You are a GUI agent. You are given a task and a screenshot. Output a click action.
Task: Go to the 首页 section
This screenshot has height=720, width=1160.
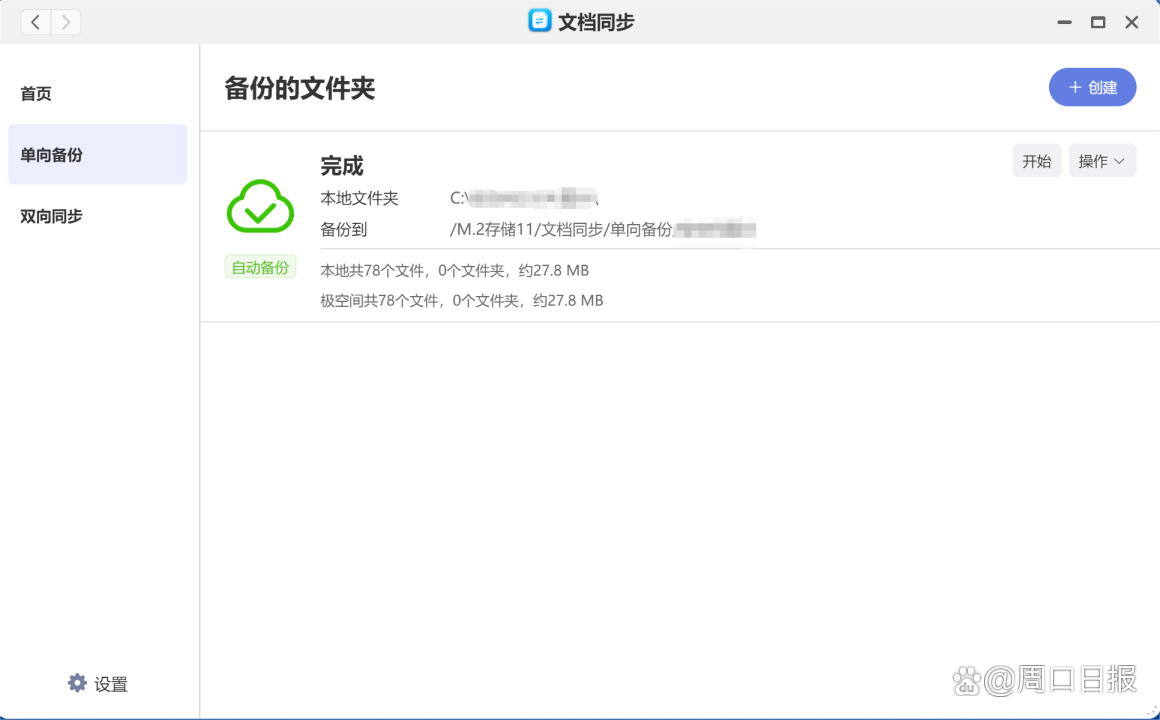click(36, 93)
